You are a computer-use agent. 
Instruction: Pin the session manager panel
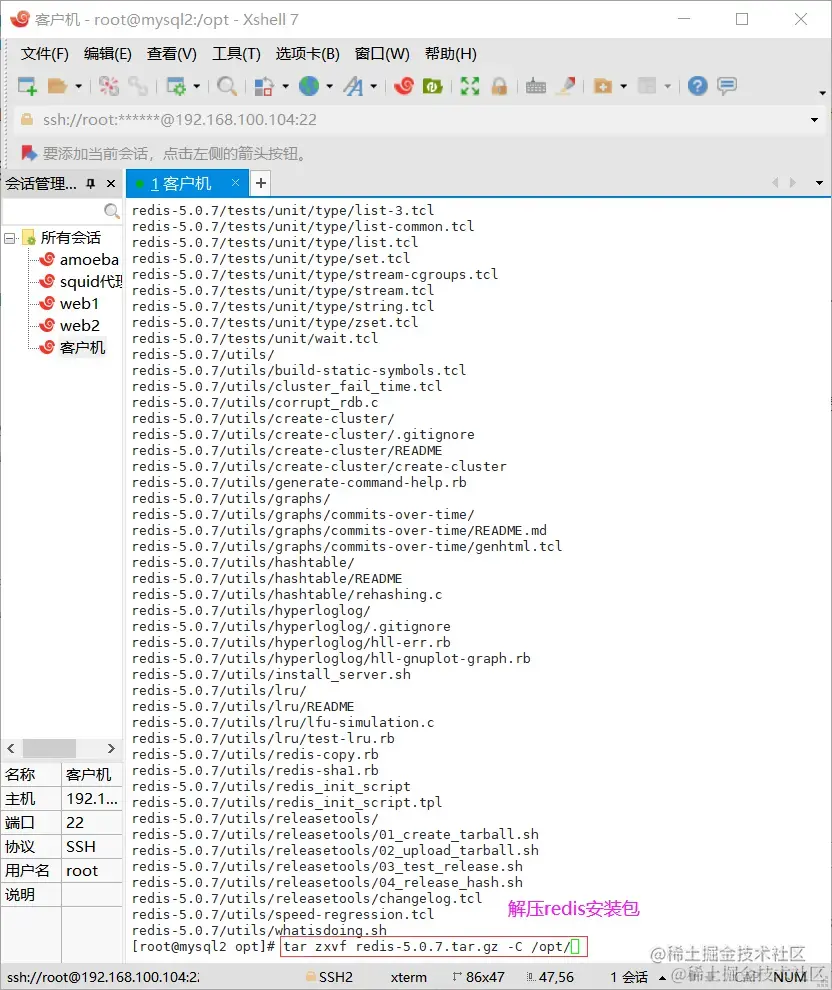tap(91, 184)
